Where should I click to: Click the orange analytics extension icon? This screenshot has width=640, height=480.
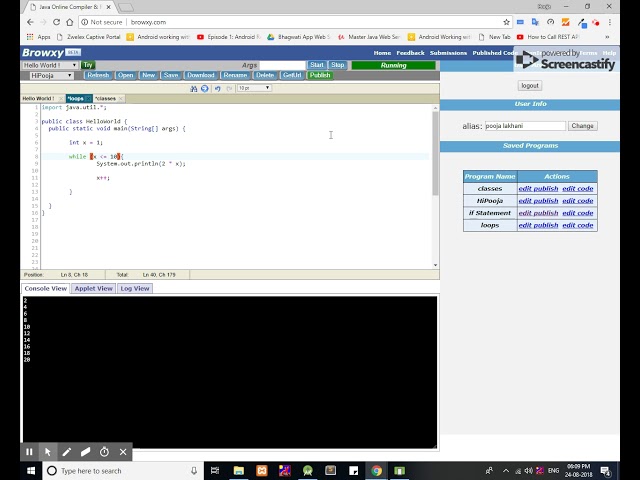click(x=565, y=22)
